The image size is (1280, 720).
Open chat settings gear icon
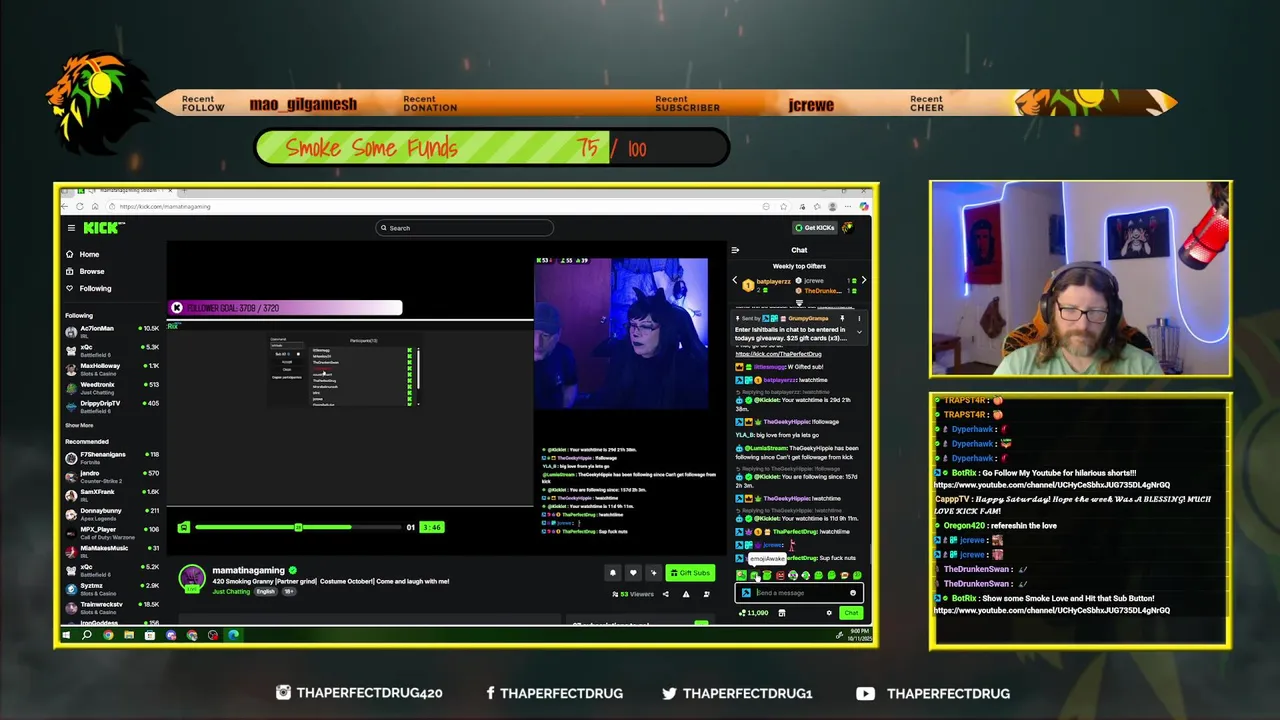[829, 613]
